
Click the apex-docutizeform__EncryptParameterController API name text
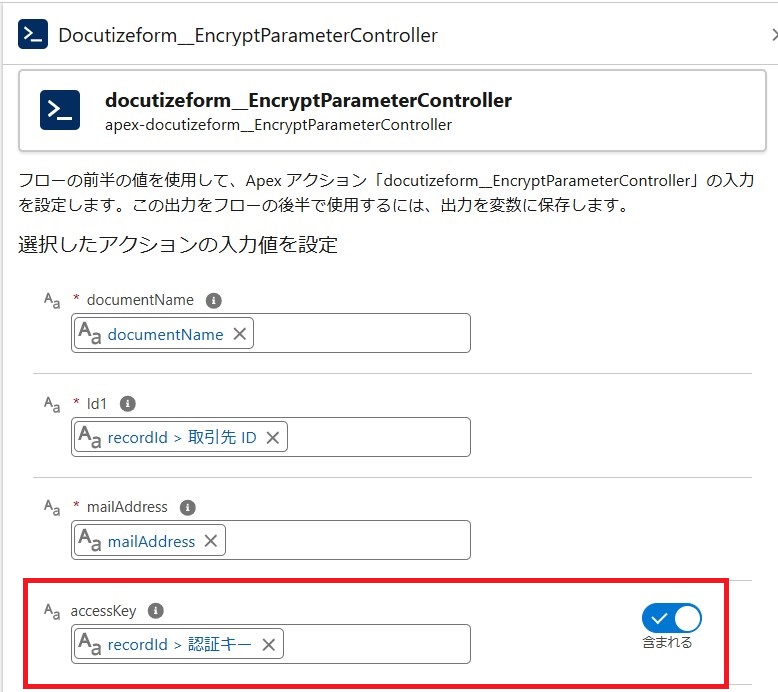pyautogui.click(x=278, y=125)
